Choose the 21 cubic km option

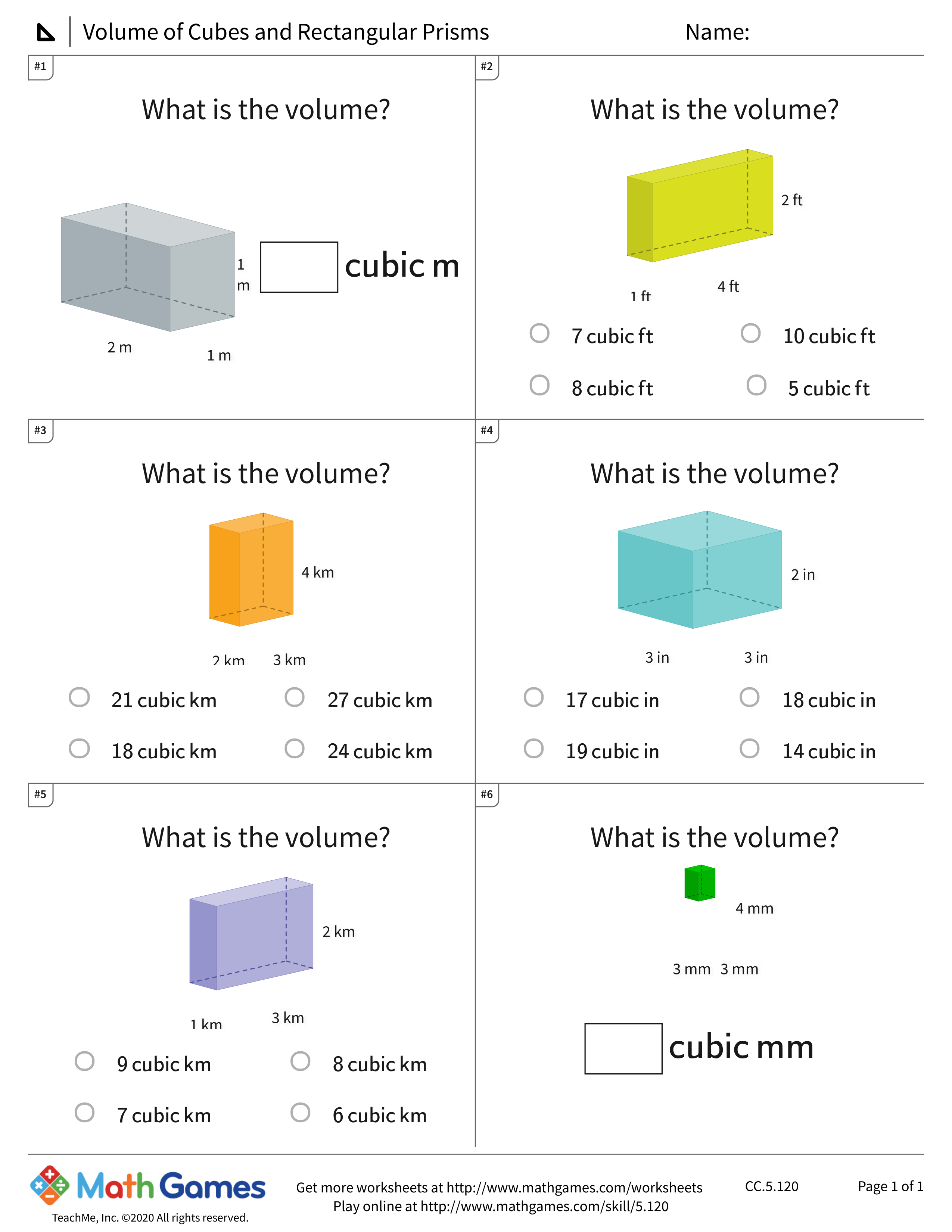click(x=79, y=698)
